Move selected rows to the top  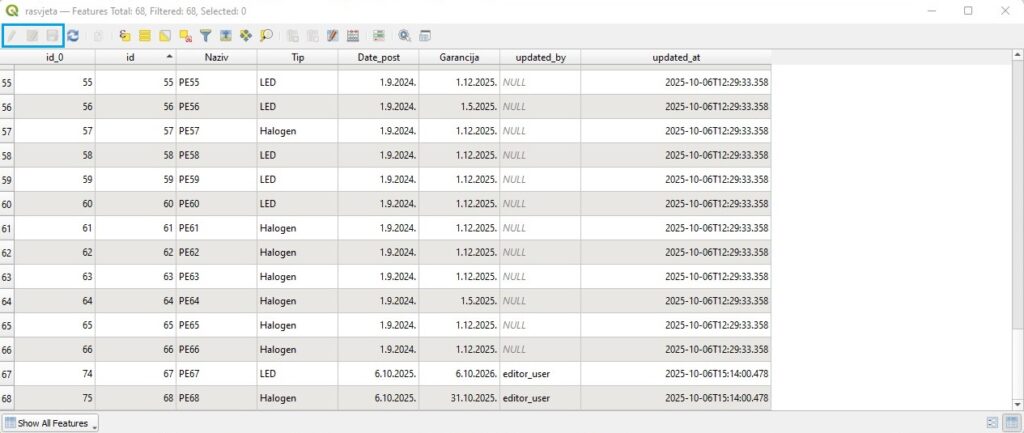(x=226, y=36)
